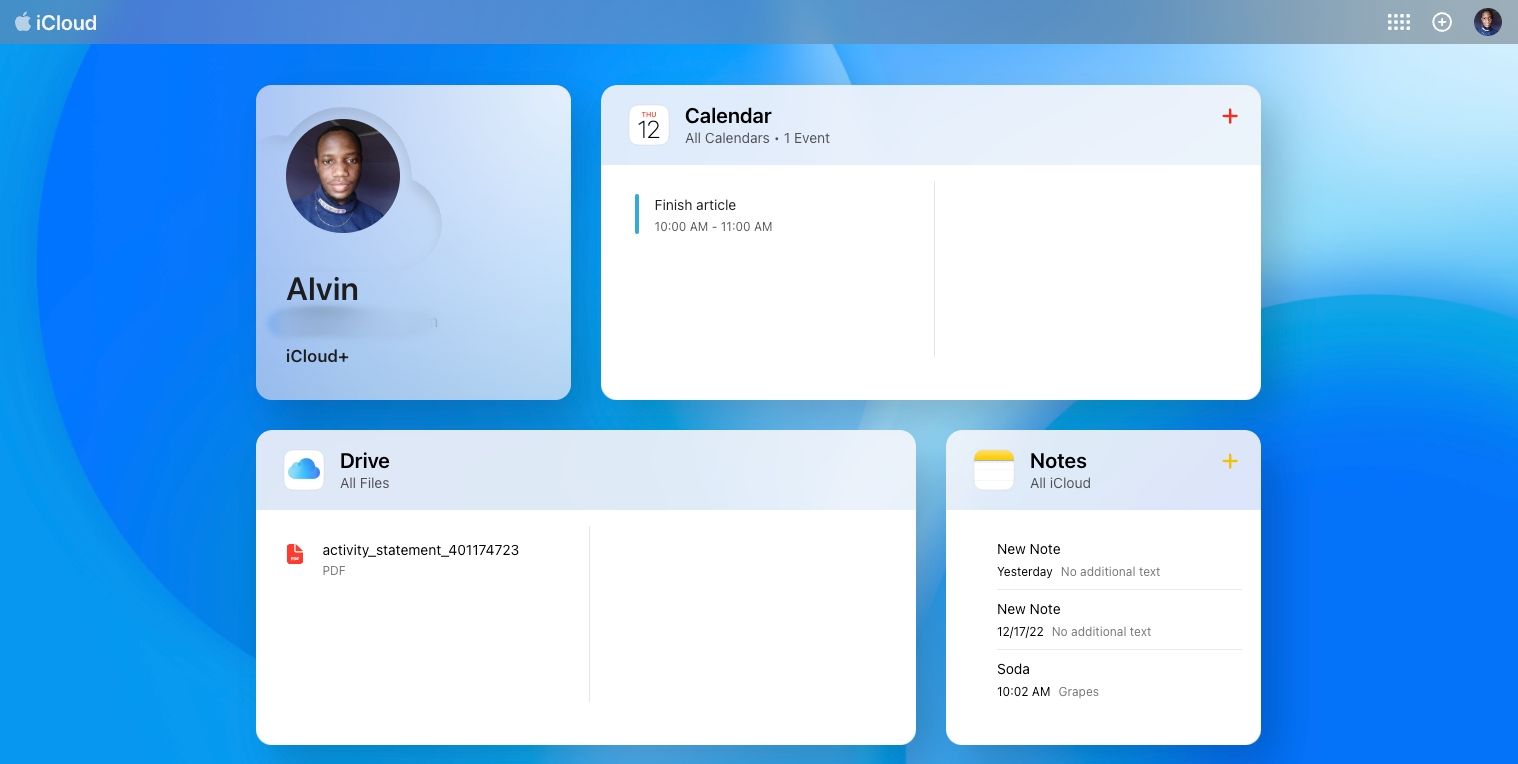Open the All Files view in Drive
The height and width of the screenshot is (764, 1518).
point(364,483)
